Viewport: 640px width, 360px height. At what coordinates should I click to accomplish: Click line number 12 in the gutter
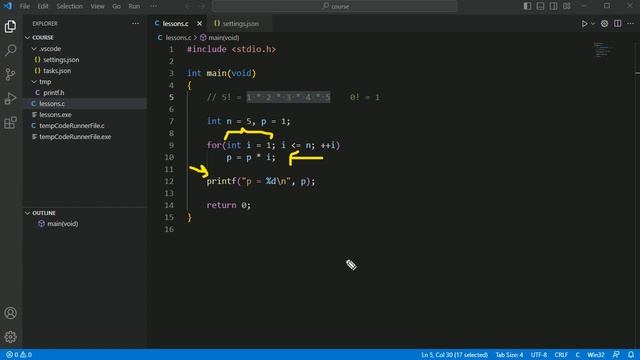tap(169, 181)
